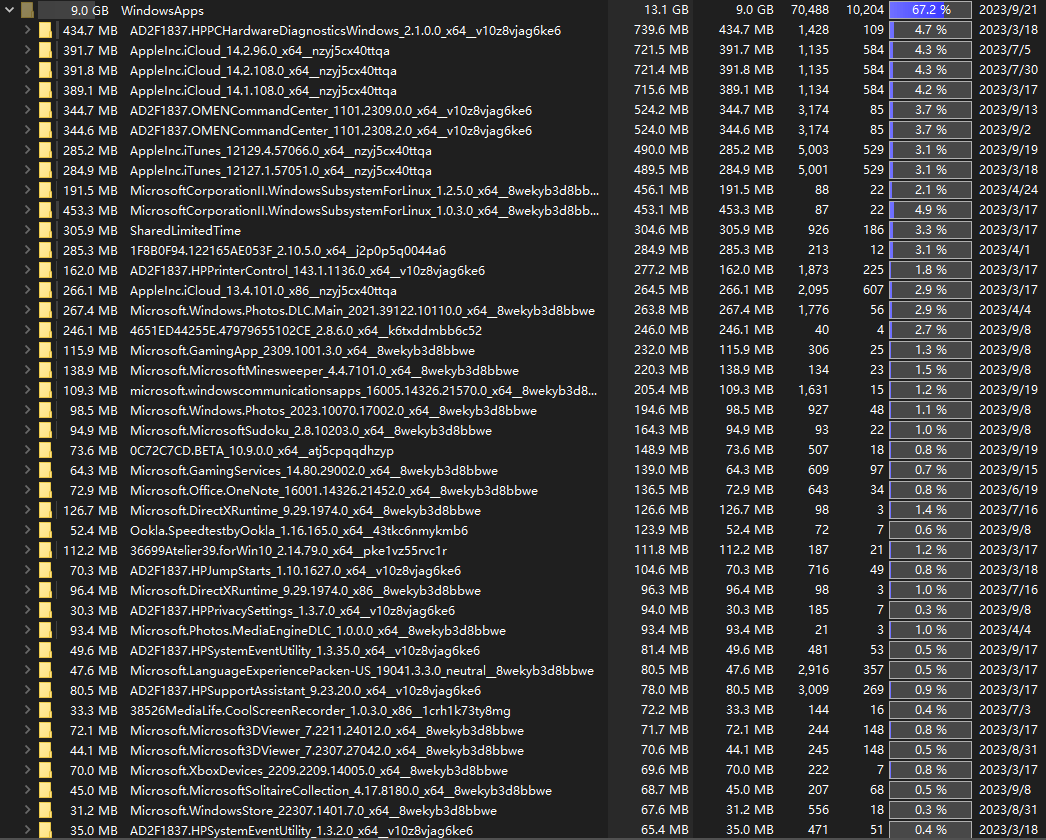Click folder icon of AppleInc.iTunes_12127.1.57051.0

[45, 170]
